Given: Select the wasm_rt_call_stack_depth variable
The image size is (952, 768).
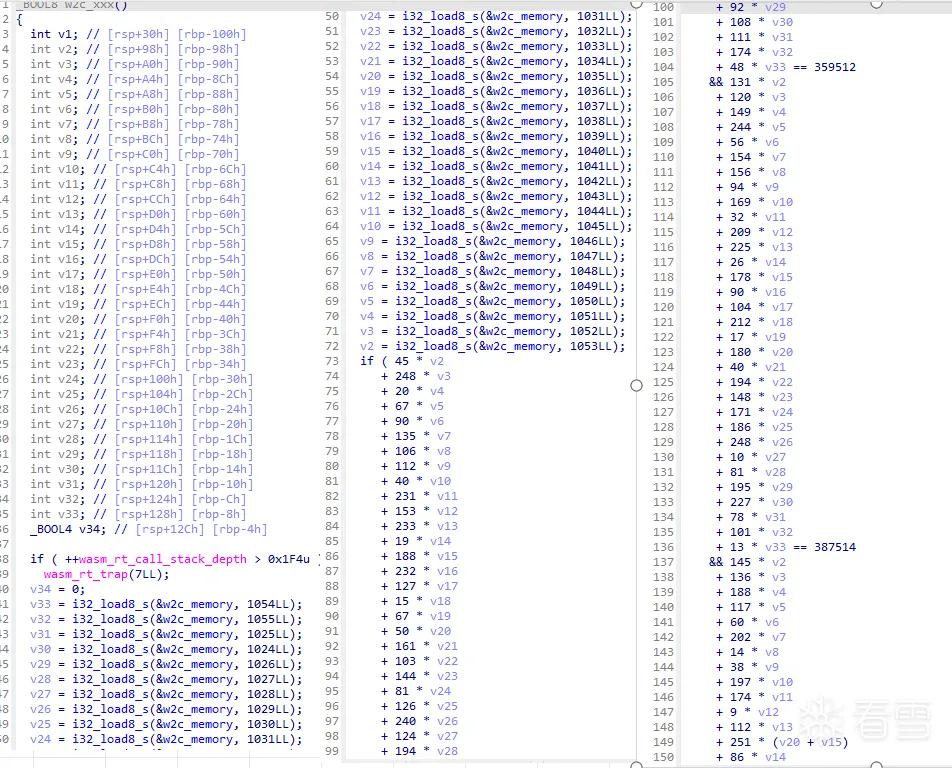Looking at the screenshot, I should coord(162,559).
